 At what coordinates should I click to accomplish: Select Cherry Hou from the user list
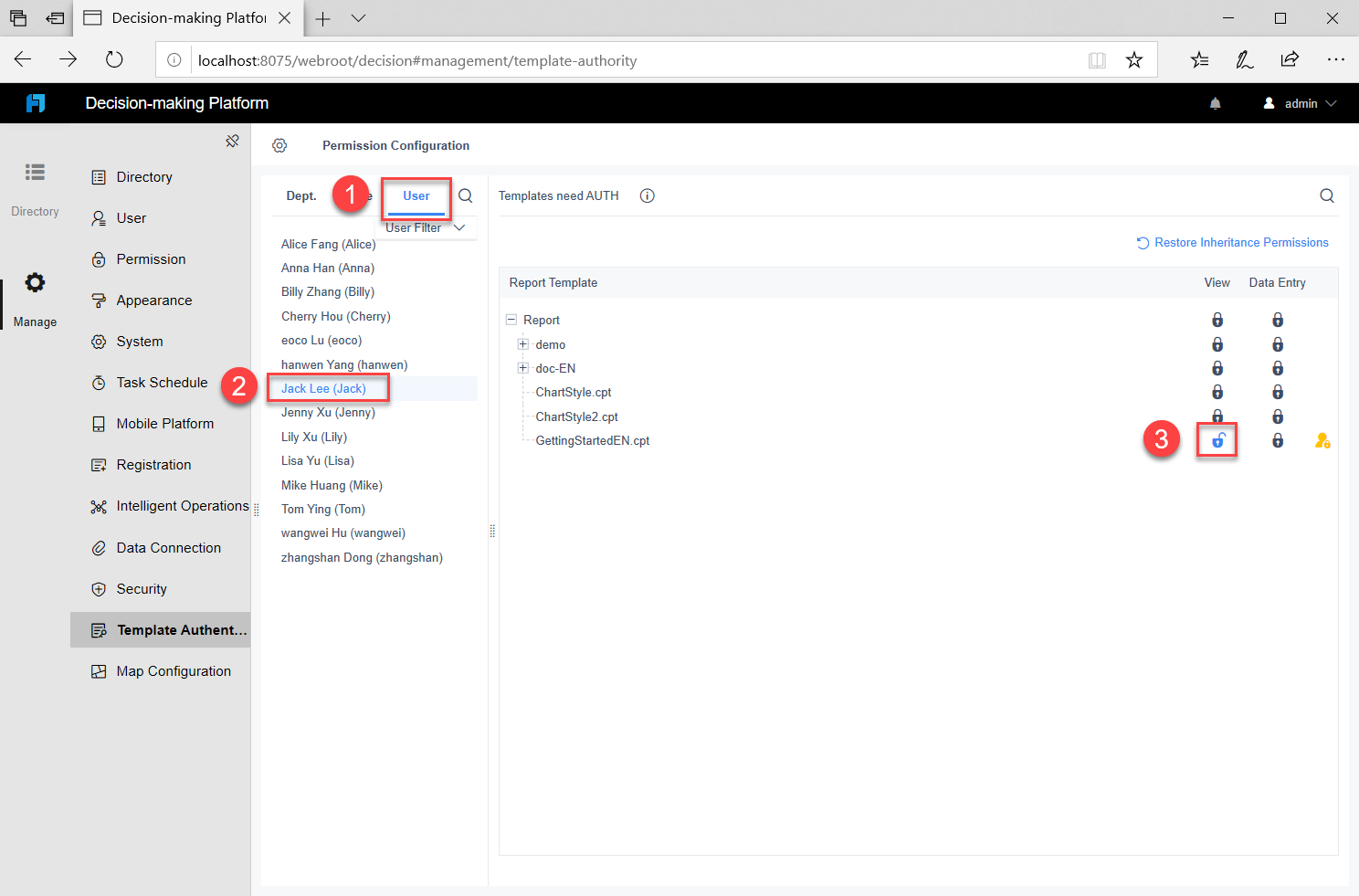(x=335, y=315)
